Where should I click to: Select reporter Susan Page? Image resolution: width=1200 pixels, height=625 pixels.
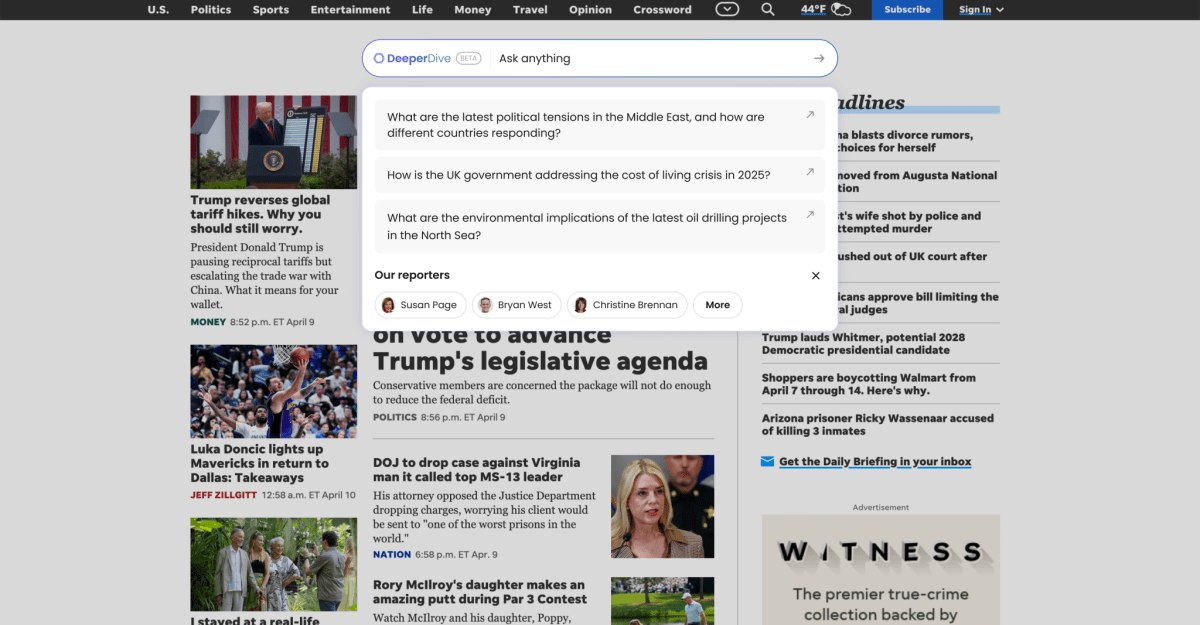tap(420, 305)
